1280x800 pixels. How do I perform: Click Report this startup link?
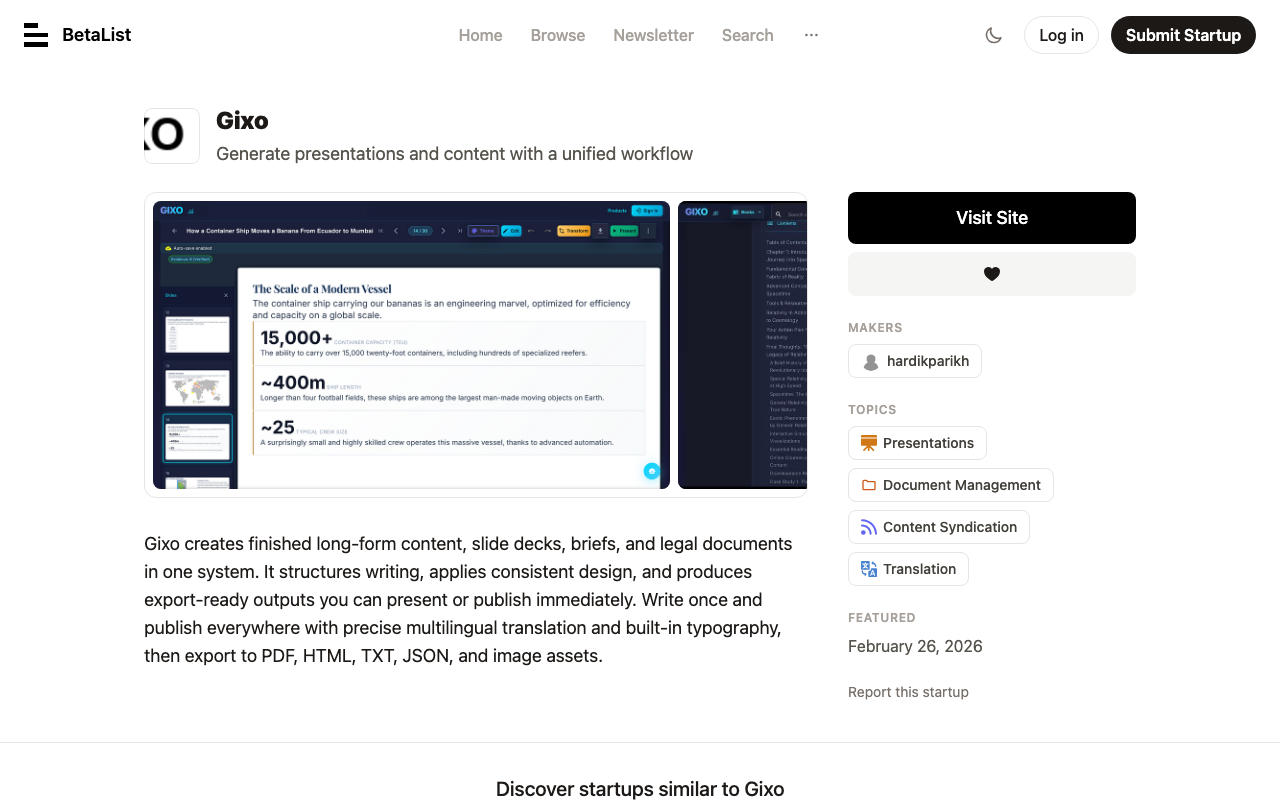click(x=908, y=692)
